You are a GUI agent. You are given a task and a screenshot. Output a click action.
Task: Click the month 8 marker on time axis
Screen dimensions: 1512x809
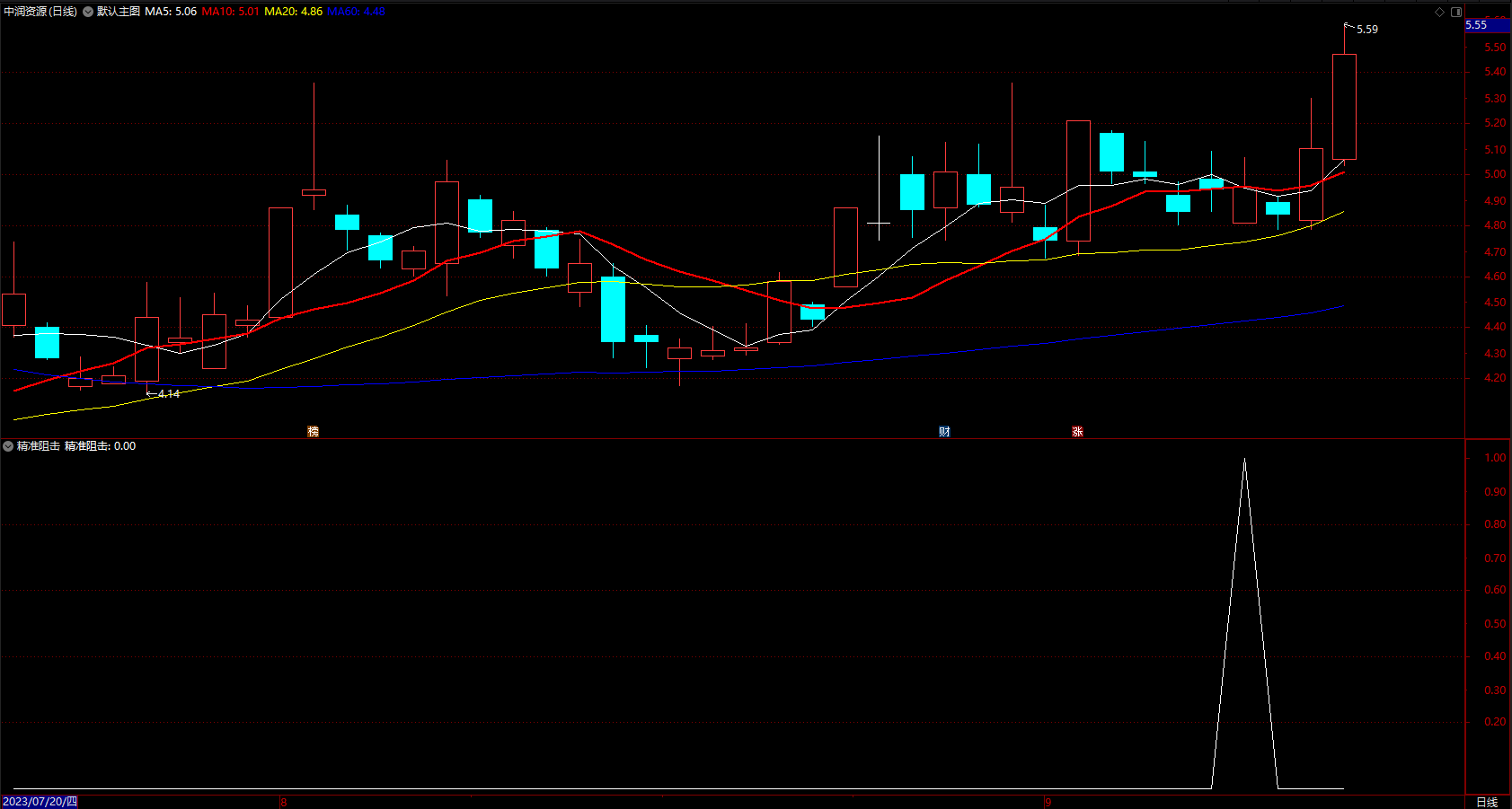click(284, 802)
